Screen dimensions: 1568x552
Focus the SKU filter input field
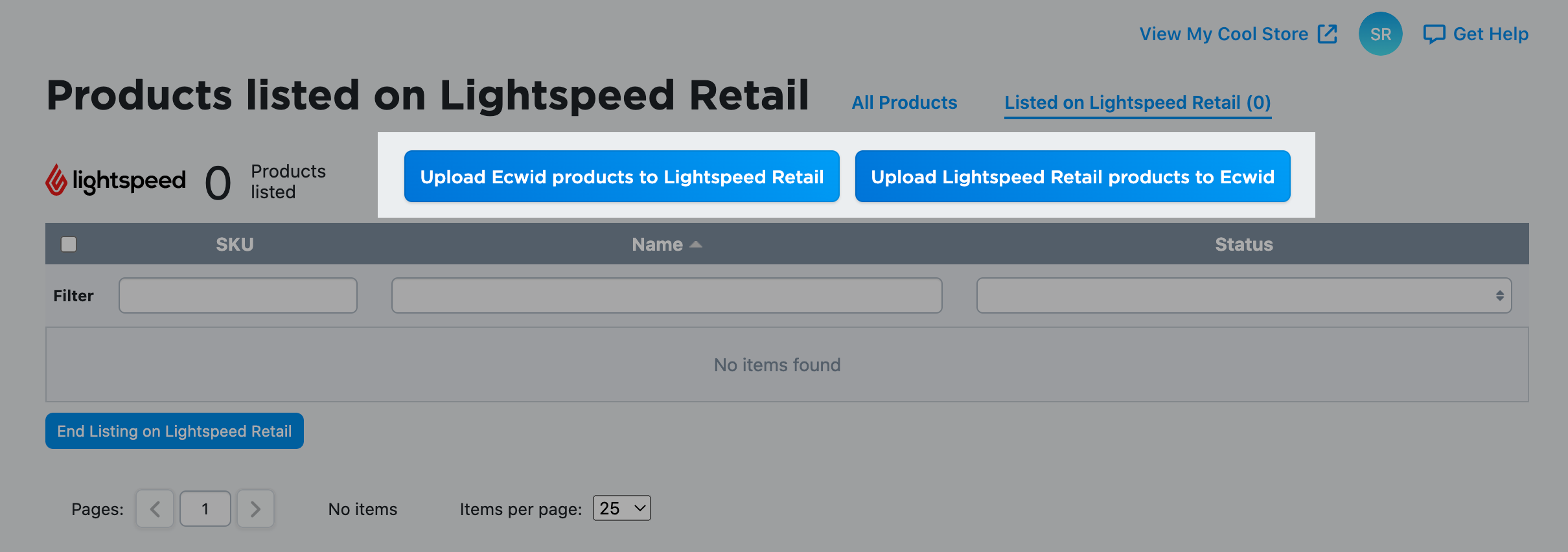tap(238, 295)
